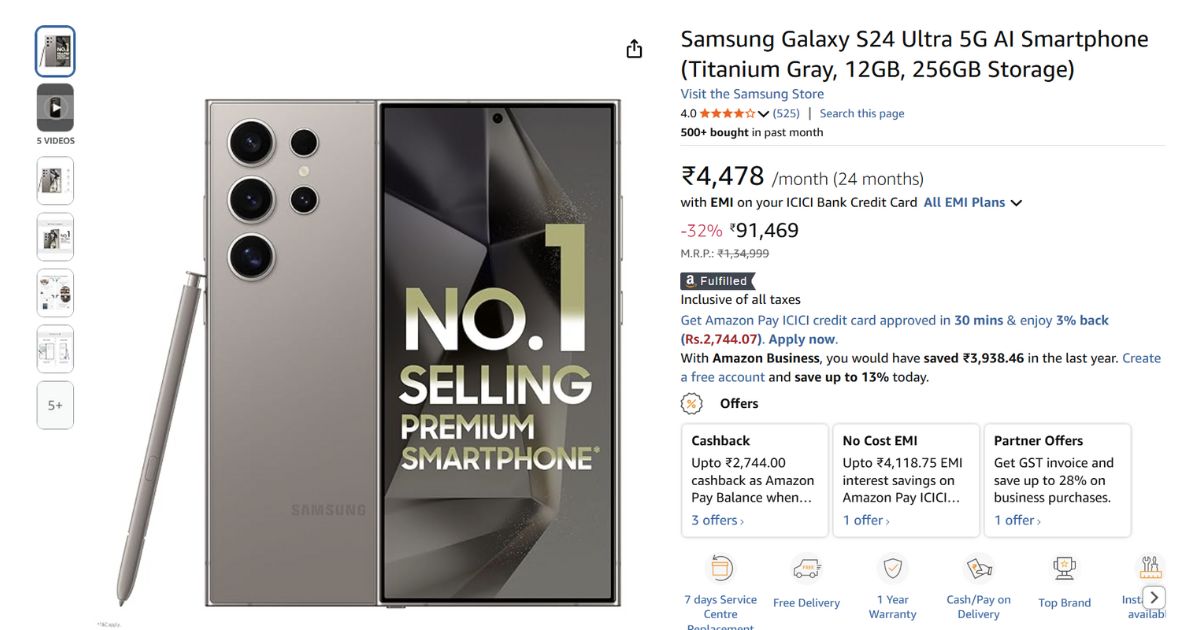Viewport: 1200px width, 630px height.
Task: Select the first product image thumbnail
Action: (55, 51)
